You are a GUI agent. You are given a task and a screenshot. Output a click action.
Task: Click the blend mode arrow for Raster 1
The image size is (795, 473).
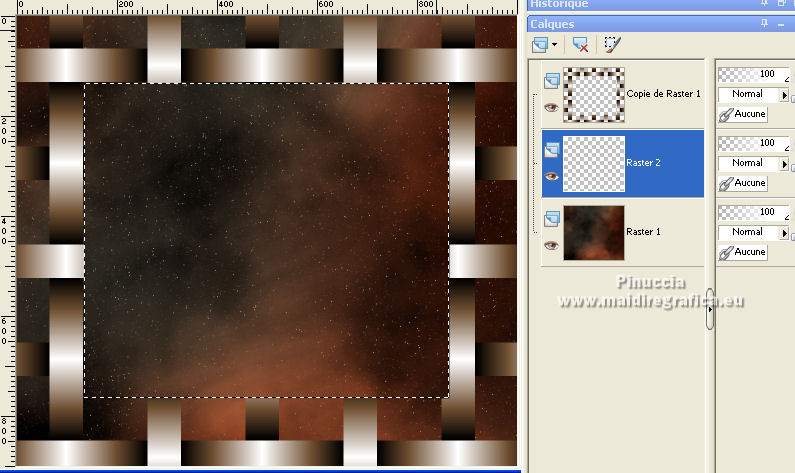tap(784, 233)
